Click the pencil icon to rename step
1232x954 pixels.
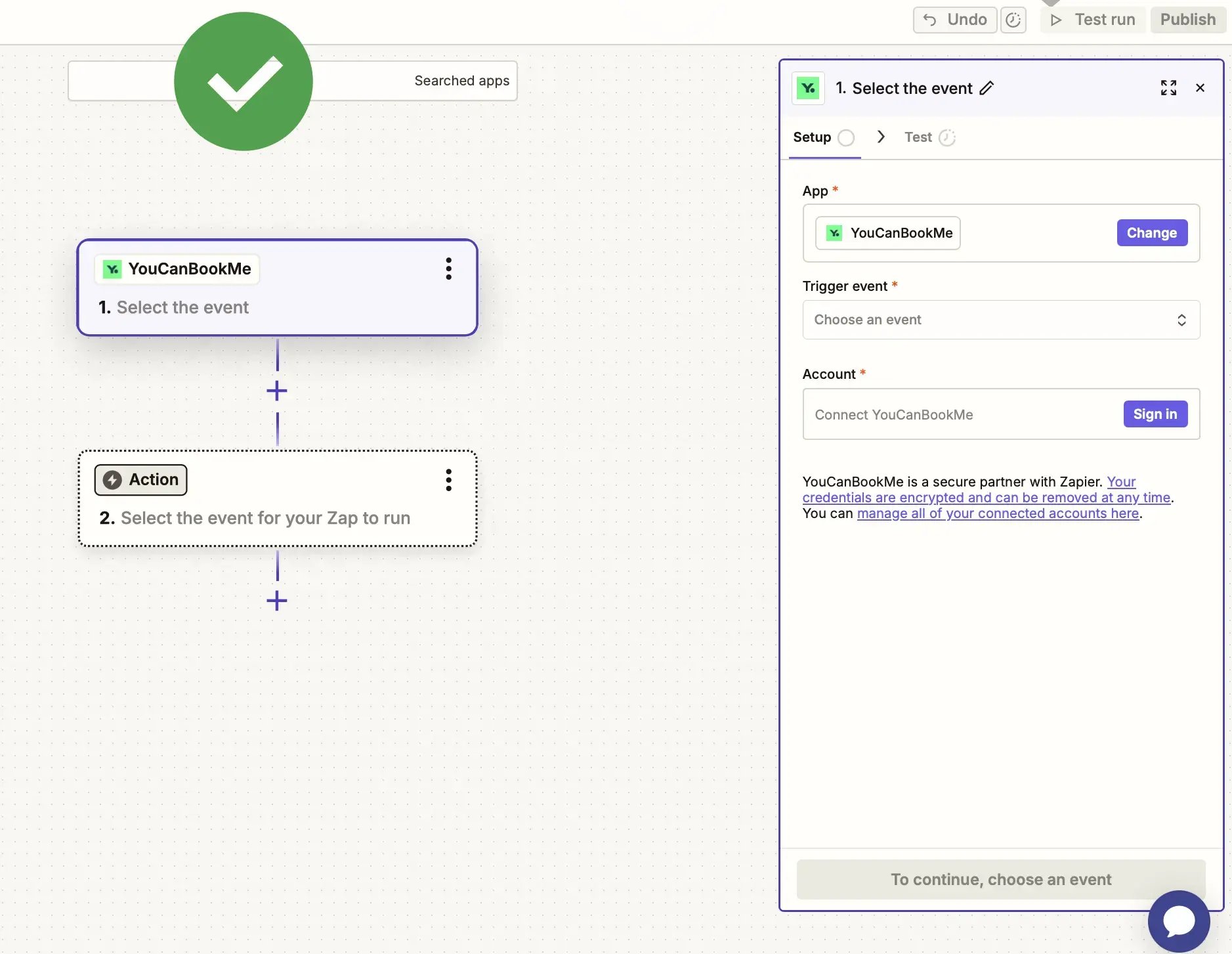[x=987, y=88]
